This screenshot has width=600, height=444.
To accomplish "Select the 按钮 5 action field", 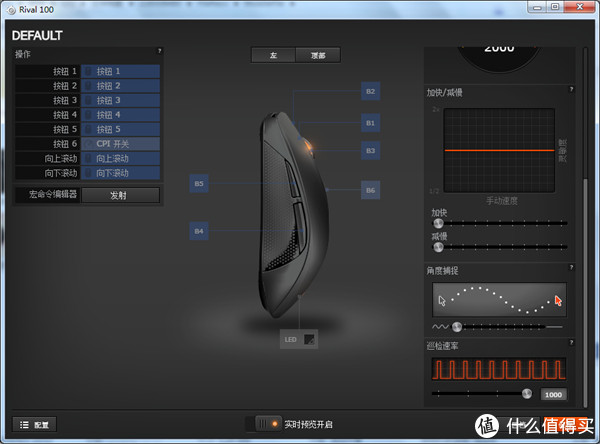I will (x=120, y=129).
